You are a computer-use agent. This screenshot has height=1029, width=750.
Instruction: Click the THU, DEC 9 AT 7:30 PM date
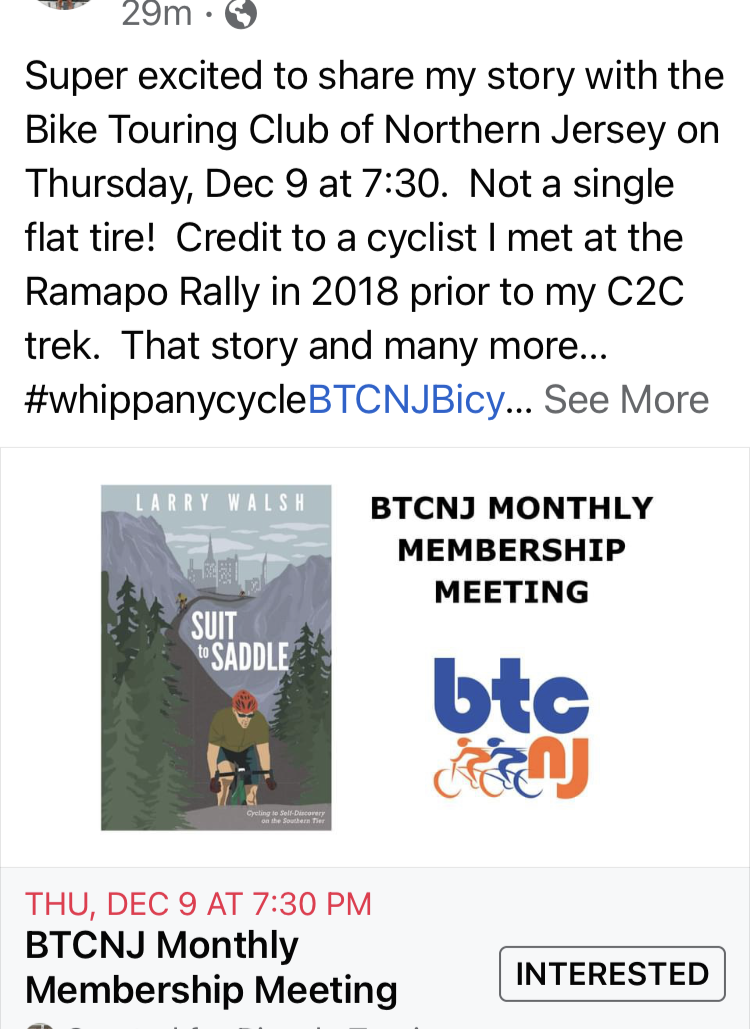198,904
